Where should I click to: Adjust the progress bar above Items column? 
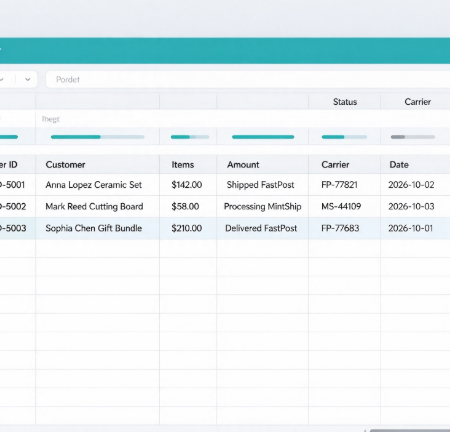tap(190, 137)
